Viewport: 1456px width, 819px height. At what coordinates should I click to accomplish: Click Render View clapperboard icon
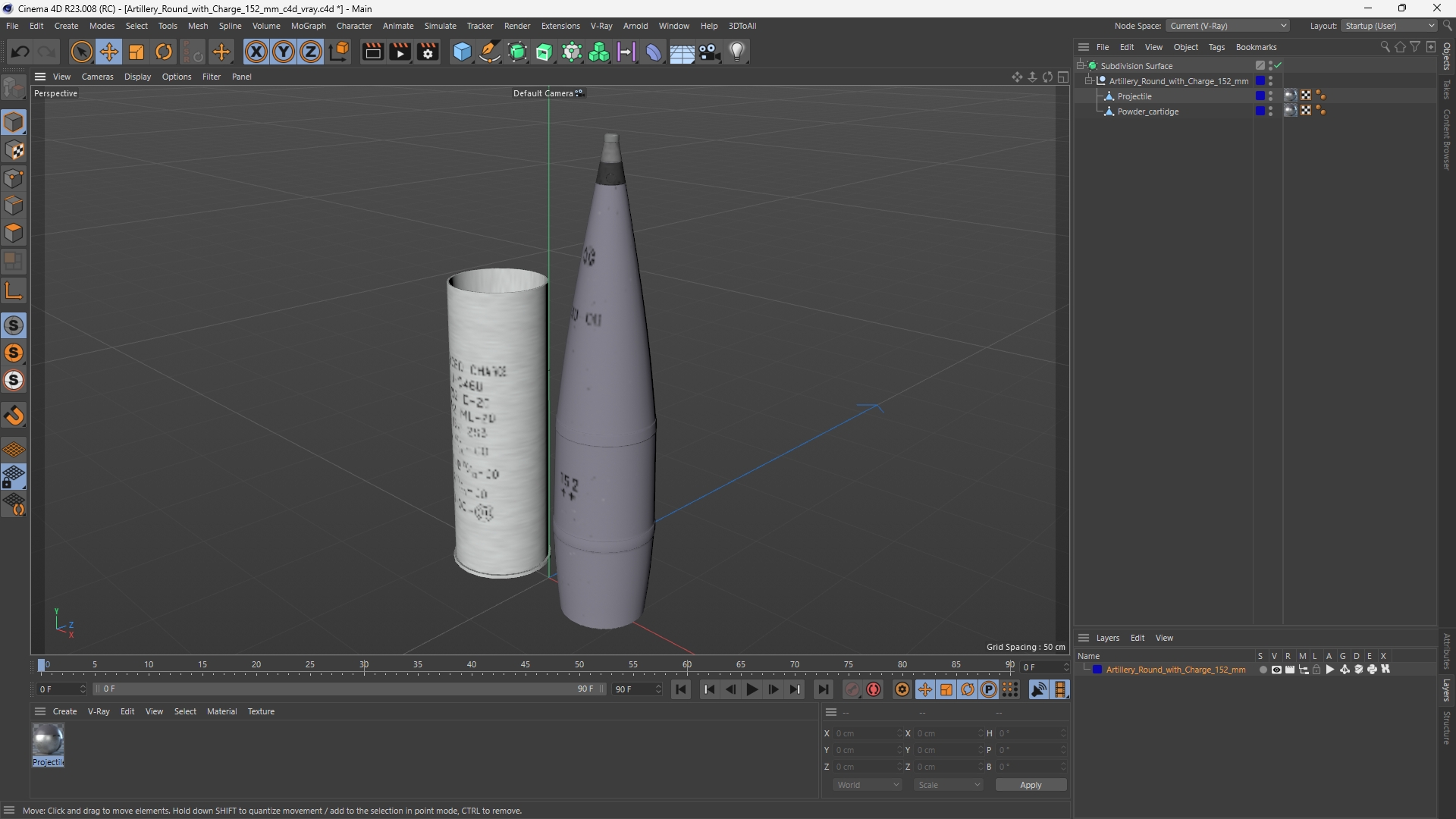pos(372,52)
